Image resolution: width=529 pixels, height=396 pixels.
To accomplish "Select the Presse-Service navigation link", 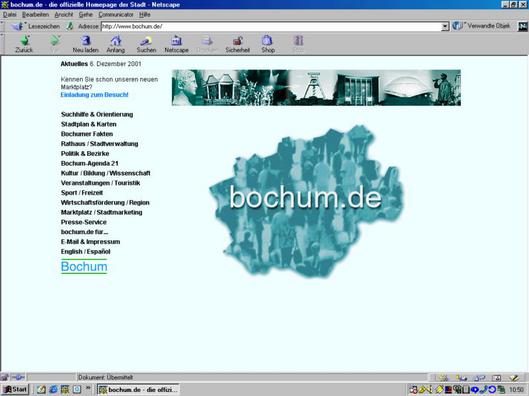I will 84,222.
